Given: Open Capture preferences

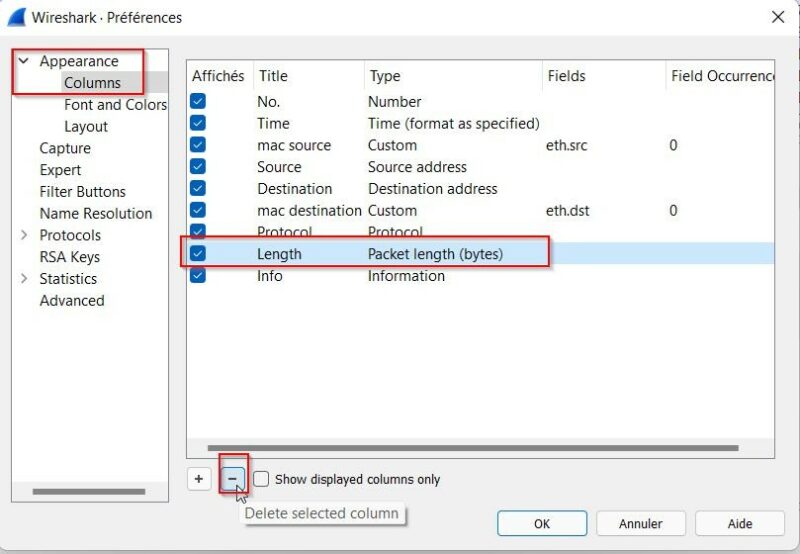Looking at the screenshot, I should coord(65,148).
